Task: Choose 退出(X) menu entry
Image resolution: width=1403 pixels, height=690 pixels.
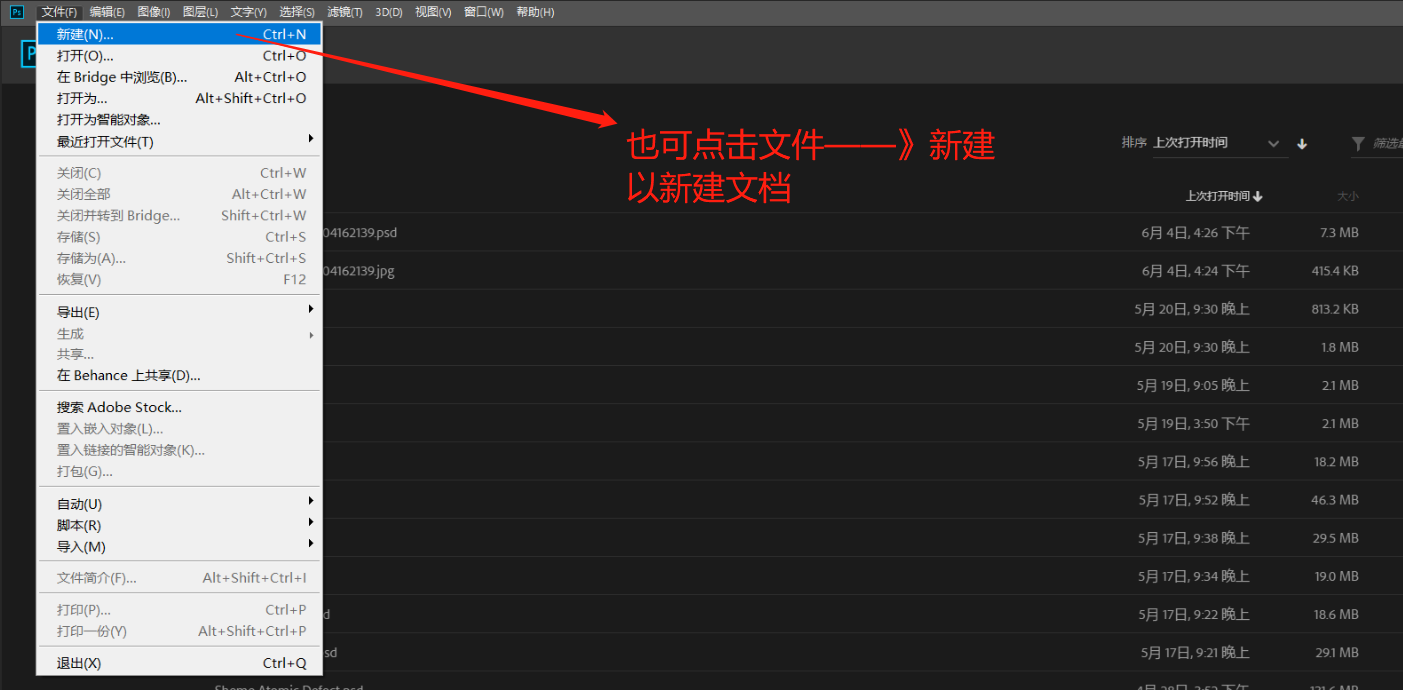Action: [x=179, y=663]
